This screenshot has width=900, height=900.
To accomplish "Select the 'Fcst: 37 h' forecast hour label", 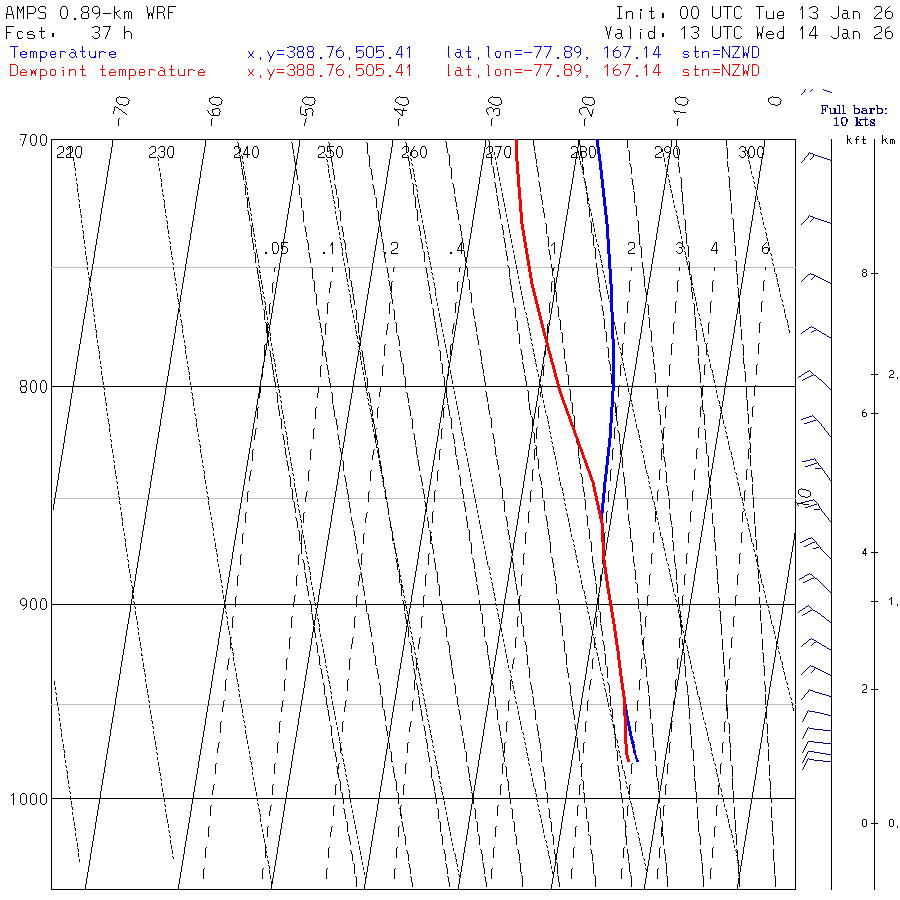I will point(69,33).
